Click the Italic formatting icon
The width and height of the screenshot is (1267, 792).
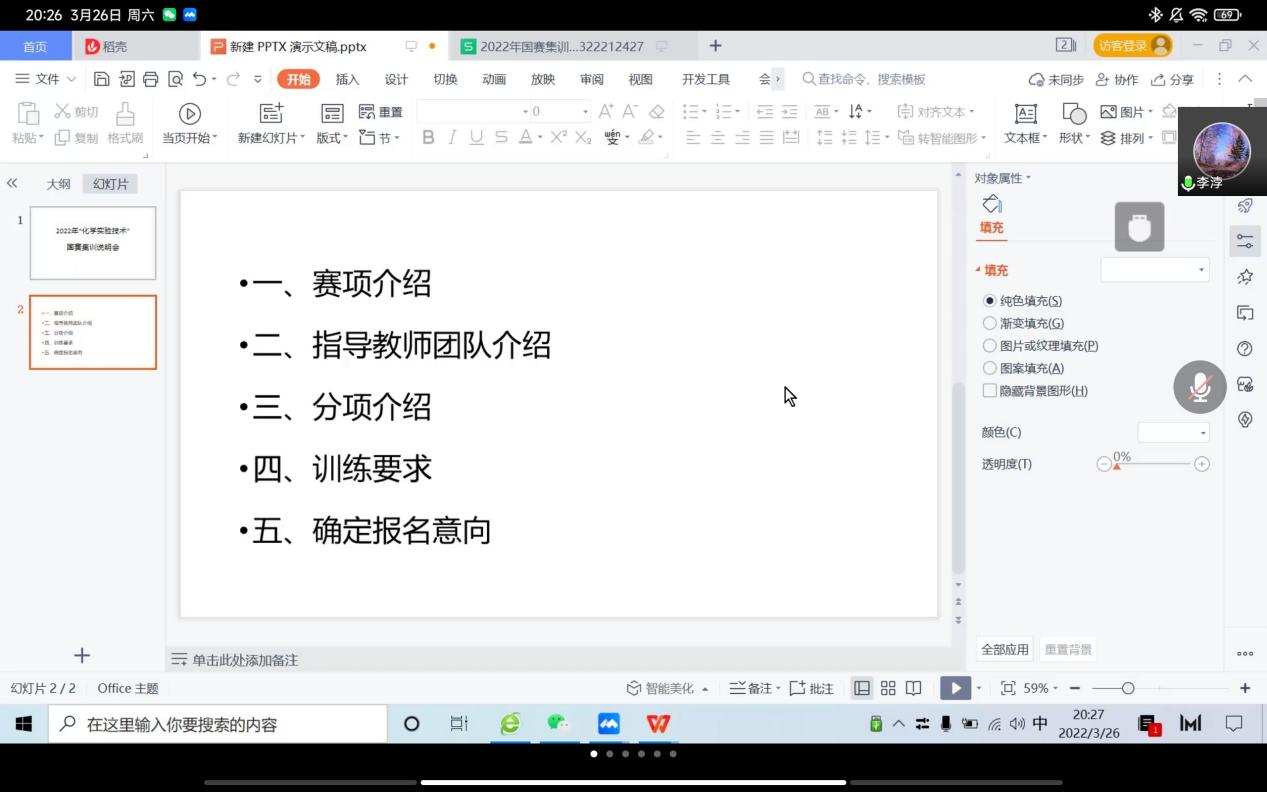tap(452, 138)
